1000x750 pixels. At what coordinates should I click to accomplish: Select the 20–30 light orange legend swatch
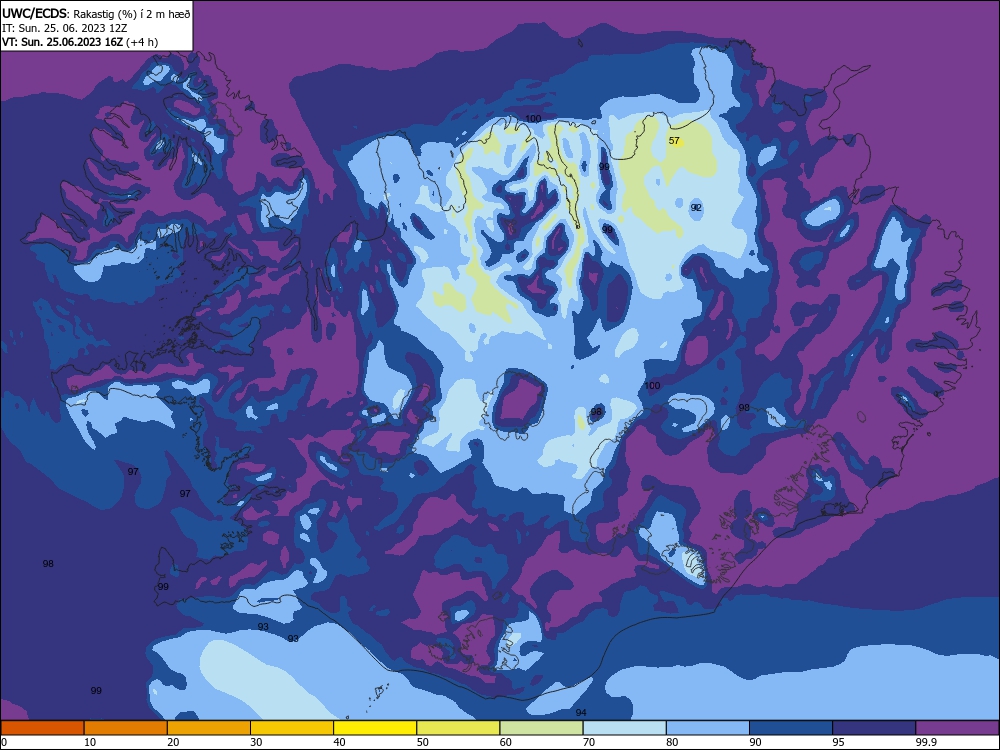point(209,728)
